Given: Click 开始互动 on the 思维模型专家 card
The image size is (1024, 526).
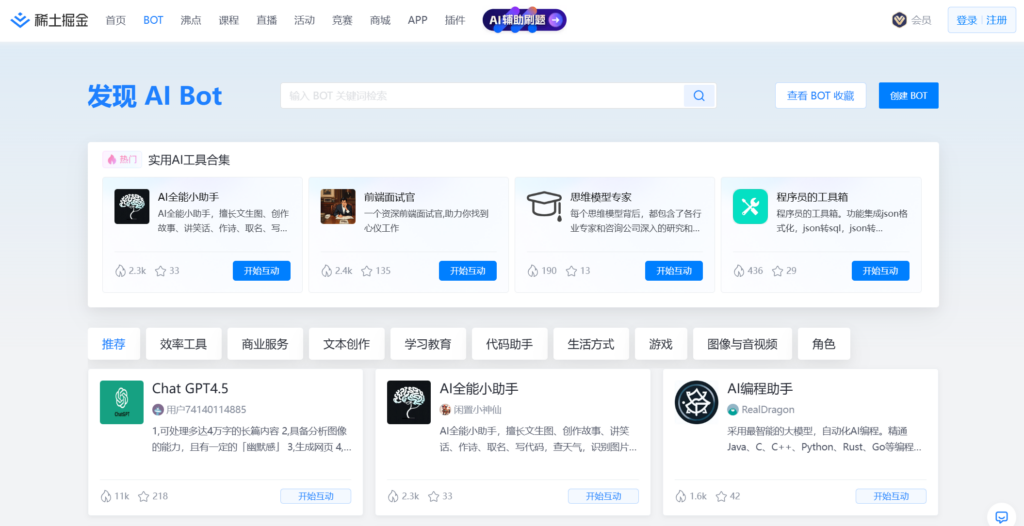Looking at the screenshot, I should (674, 271).
